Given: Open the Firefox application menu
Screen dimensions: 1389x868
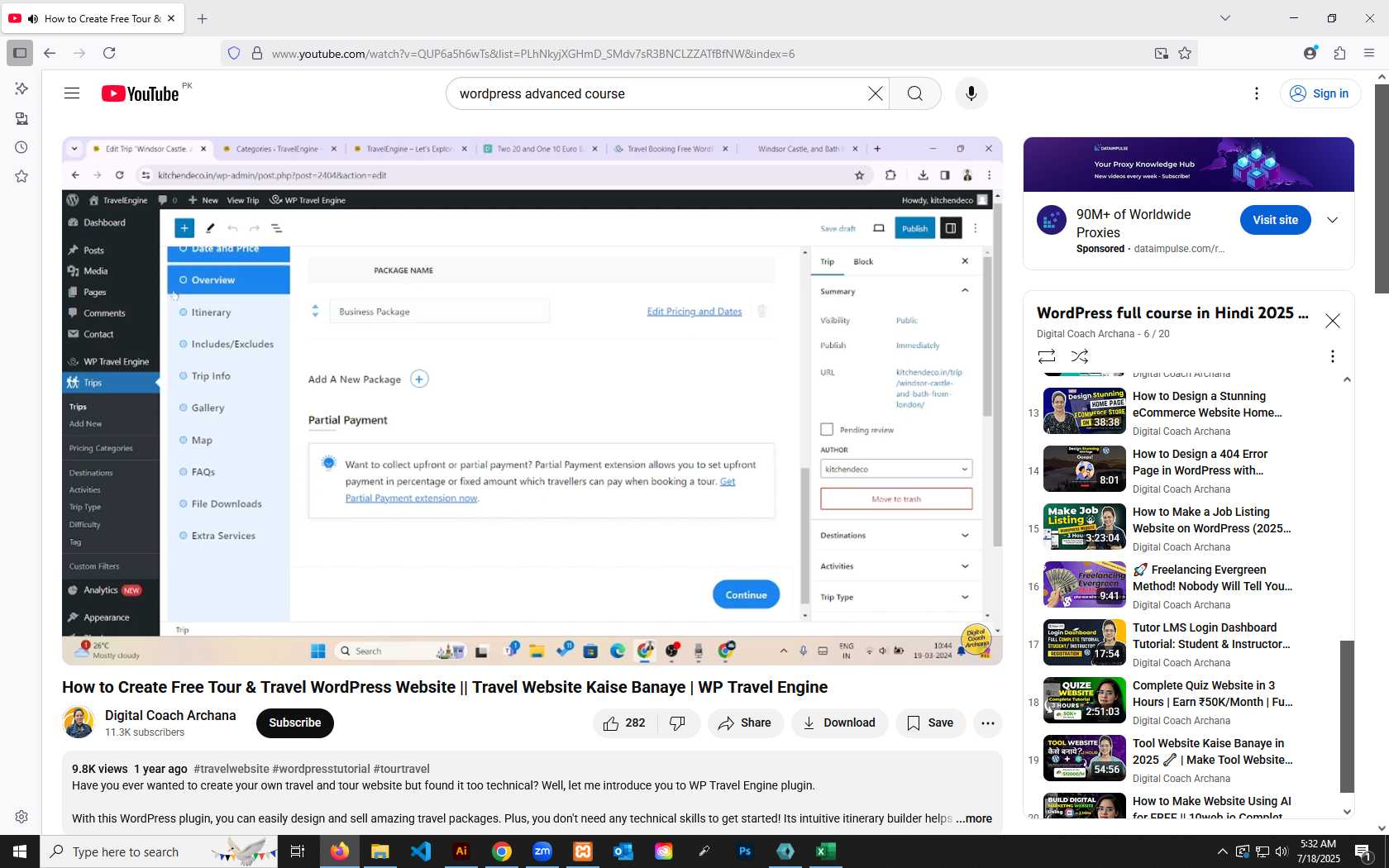Looking at the screenshot, I should 1369,53.
